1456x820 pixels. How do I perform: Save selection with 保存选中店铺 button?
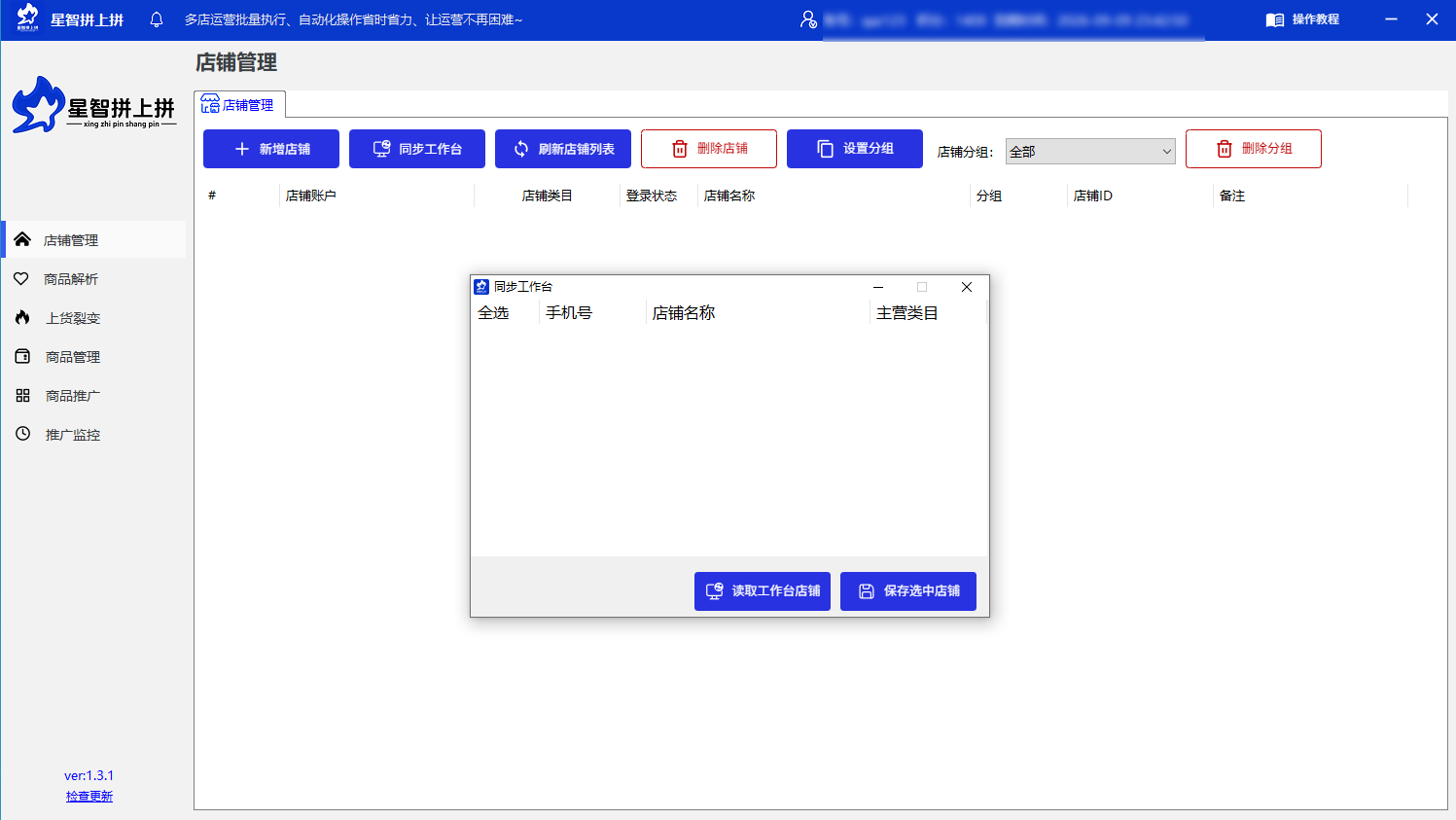coord(908,591)
